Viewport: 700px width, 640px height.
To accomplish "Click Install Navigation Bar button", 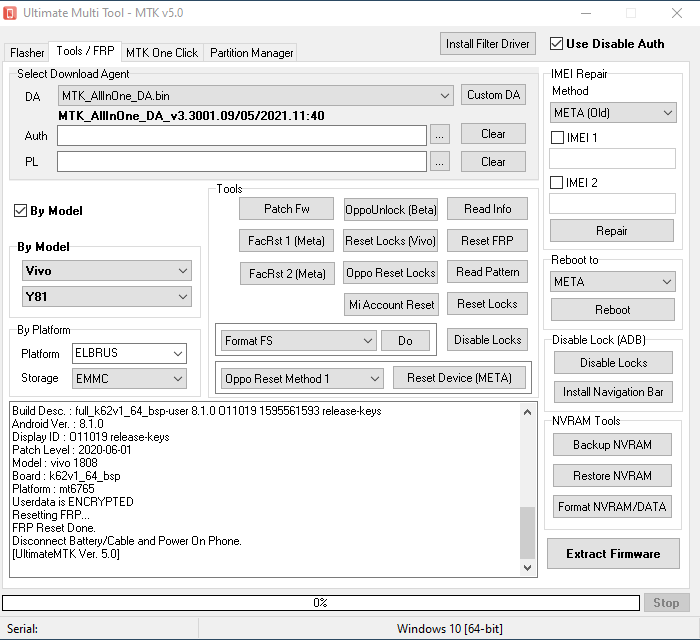I will point(613,392).
